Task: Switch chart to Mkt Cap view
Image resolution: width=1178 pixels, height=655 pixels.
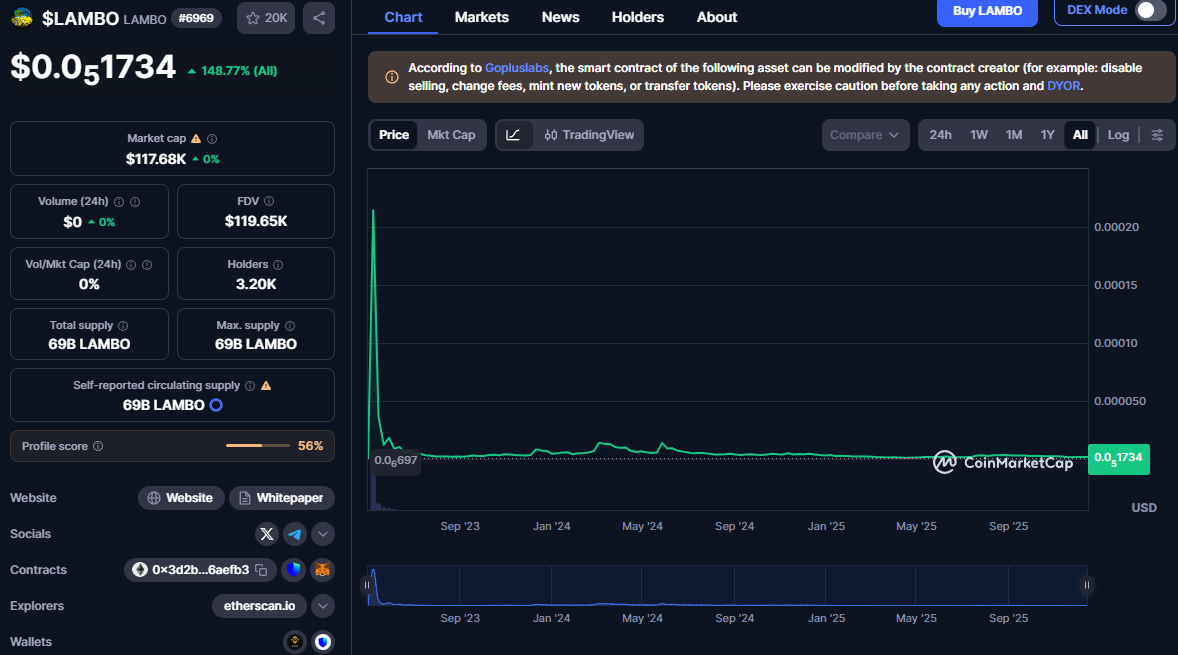Action: point(451,135)
